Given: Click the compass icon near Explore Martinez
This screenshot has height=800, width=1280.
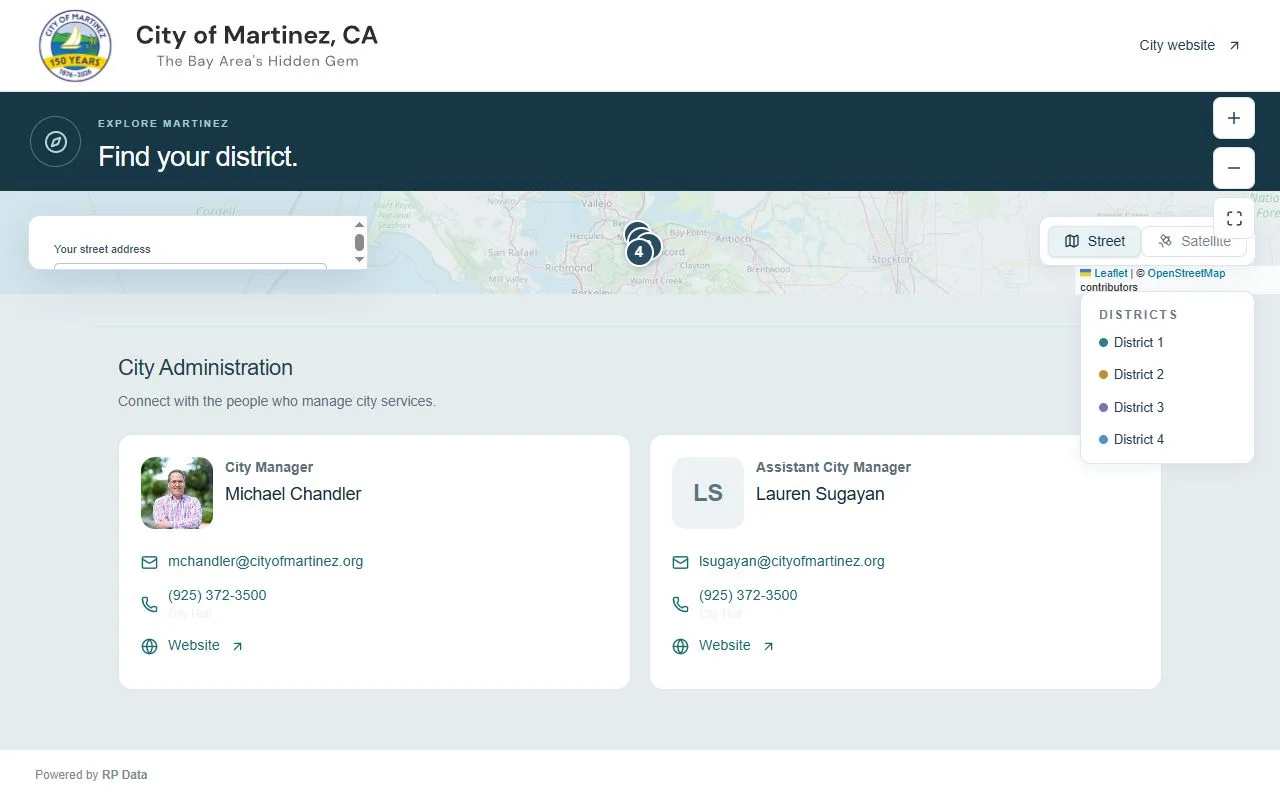Looking at the screenshot, I should [56, 142].
